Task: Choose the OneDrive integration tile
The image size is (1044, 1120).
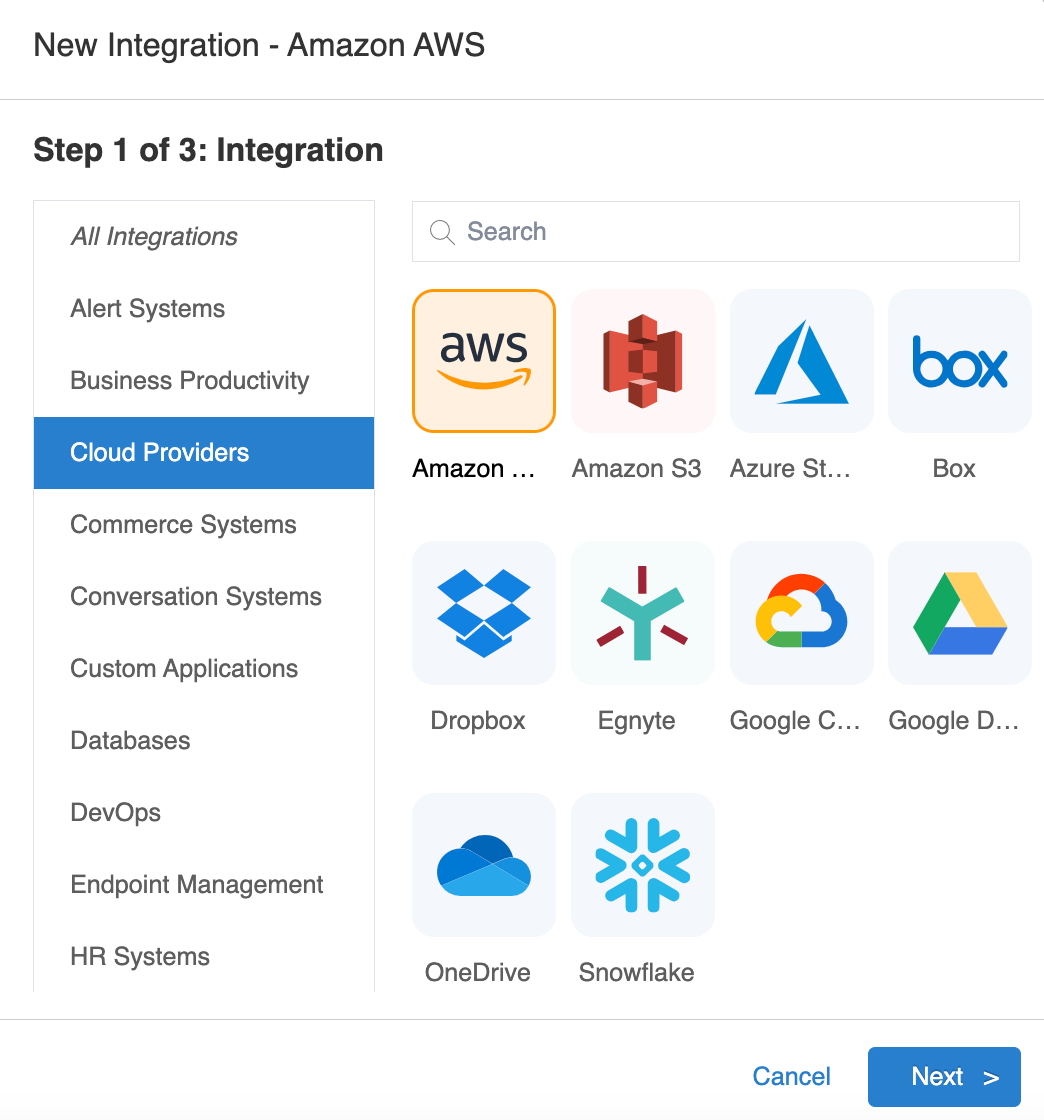Action: tap(484, 865)
